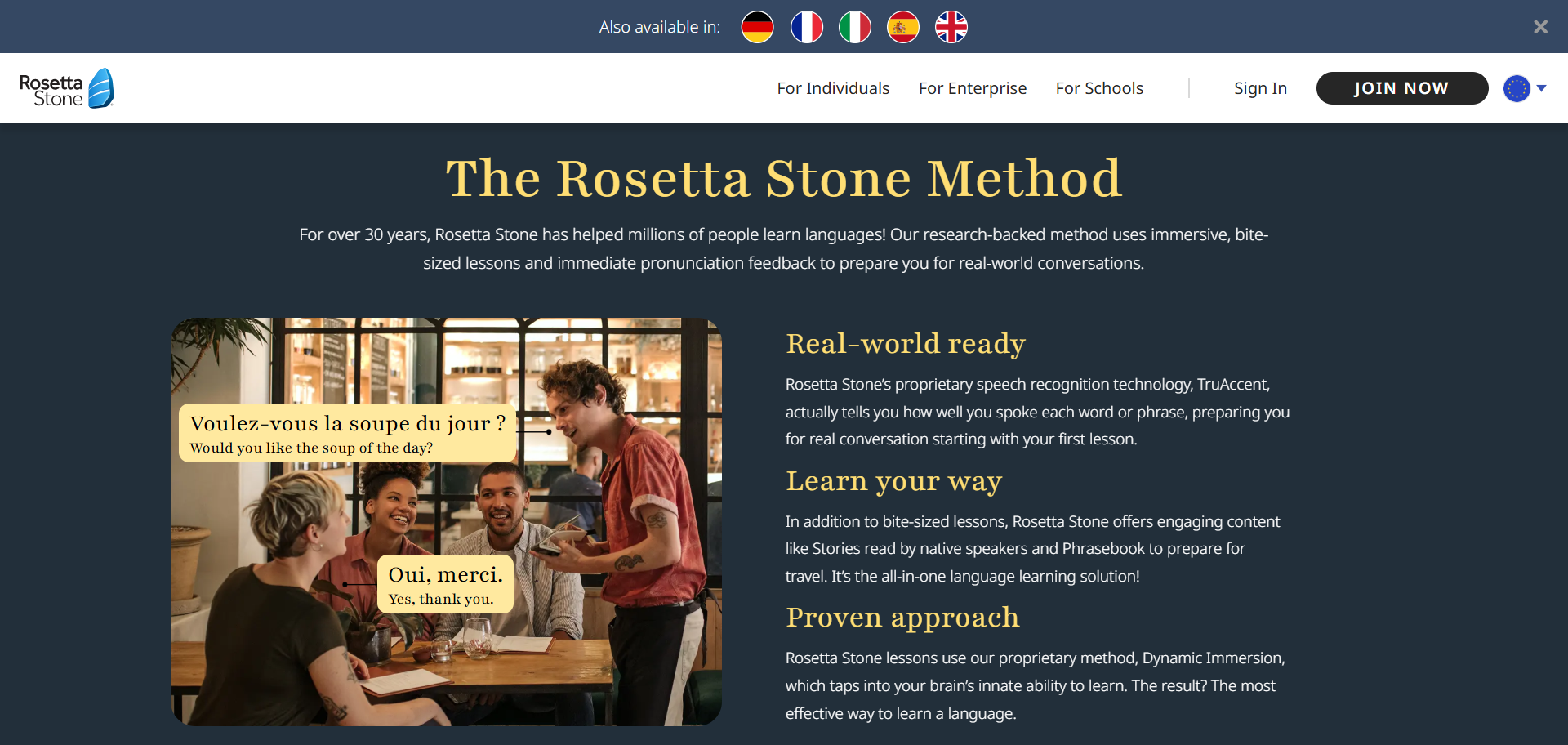Click the 'Voulez-vous la soupe du jour' bubble
Image resolution: width=1568 pixels, height=745 pixels.
[347, 433]
